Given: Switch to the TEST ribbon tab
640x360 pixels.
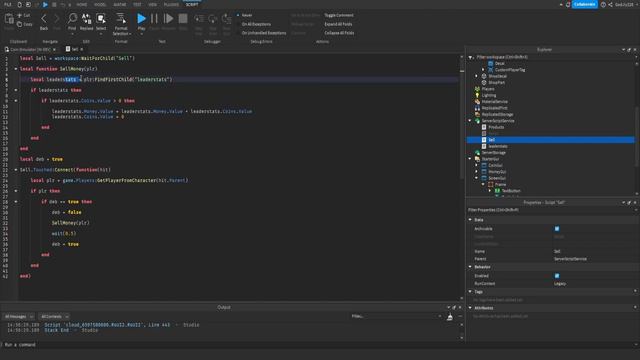Looking at the screenshot, I should [x=137, y=4].
